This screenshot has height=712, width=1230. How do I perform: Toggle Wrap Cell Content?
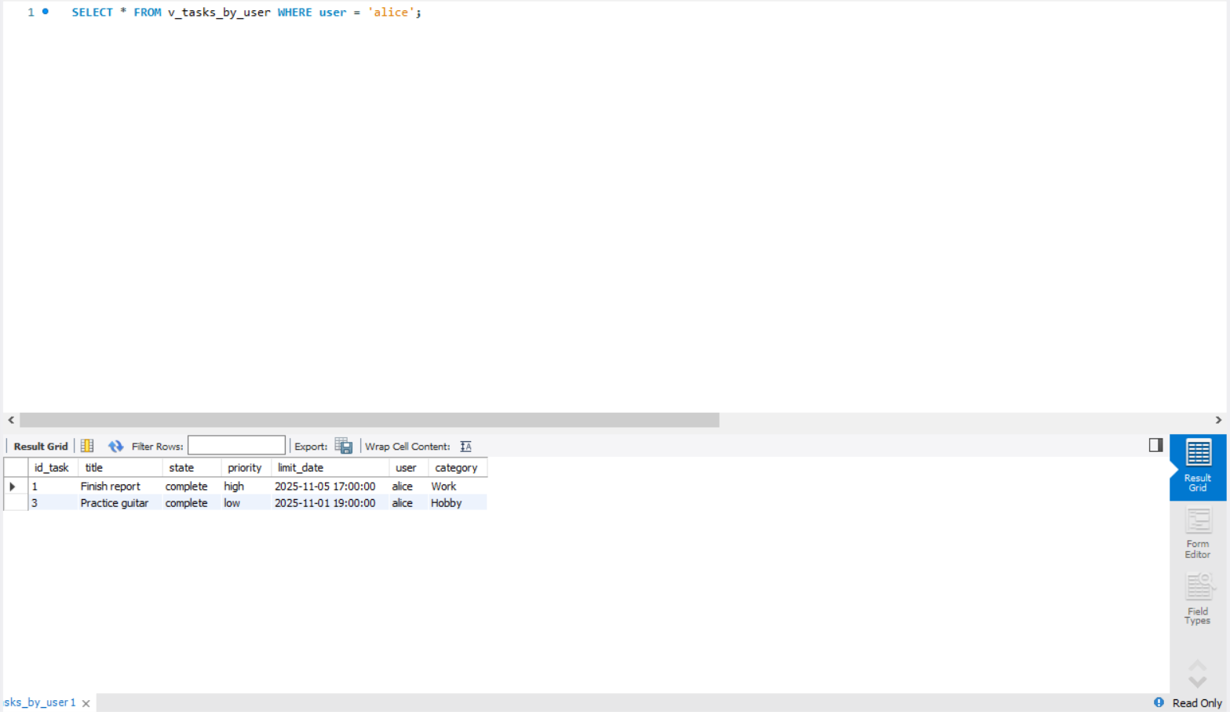pos(465,445)
